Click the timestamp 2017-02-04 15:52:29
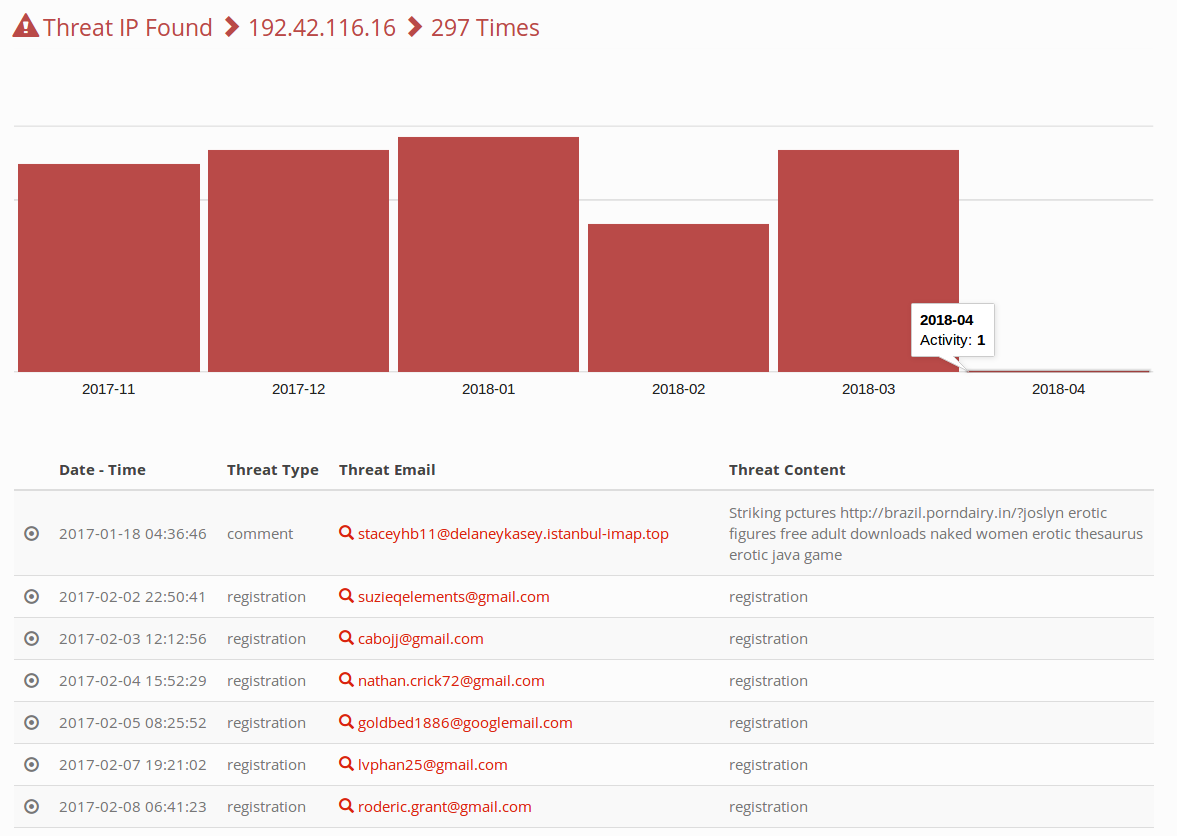1177x836 pixels. click(x=133, y=681)
